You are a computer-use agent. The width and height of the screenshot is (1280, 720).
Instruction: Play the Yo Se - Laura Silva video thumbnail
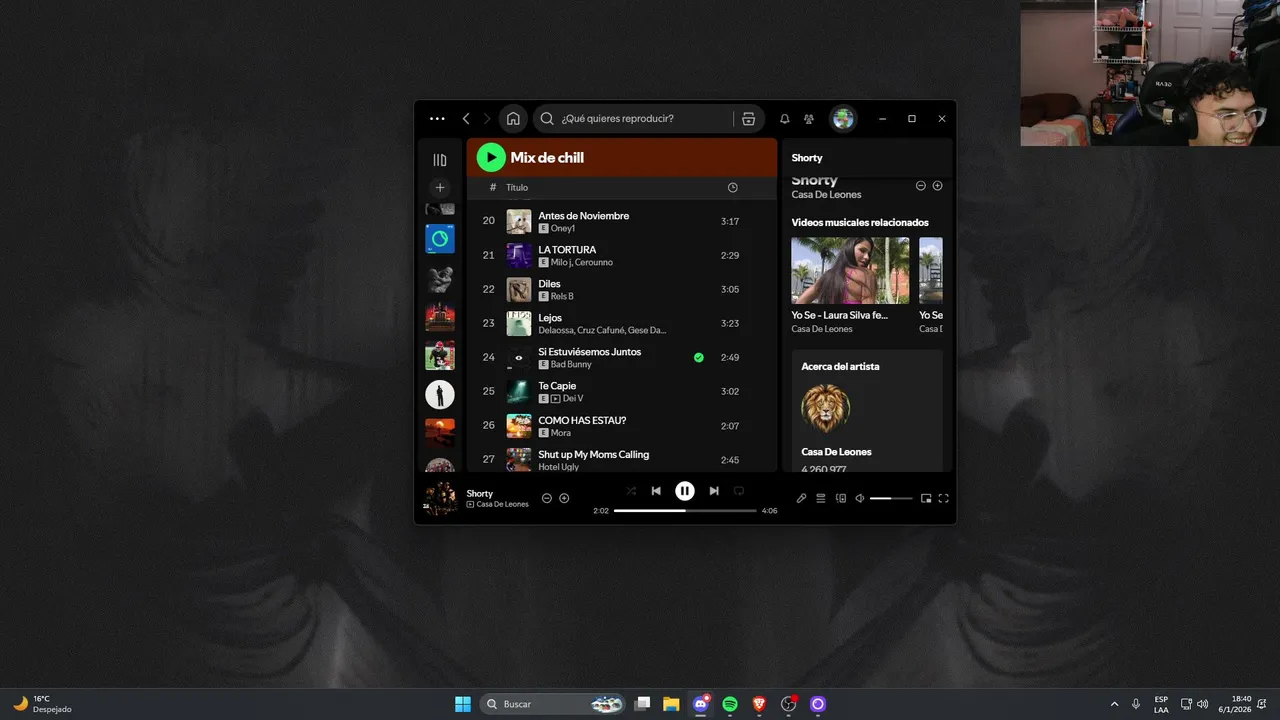(850, 270)
